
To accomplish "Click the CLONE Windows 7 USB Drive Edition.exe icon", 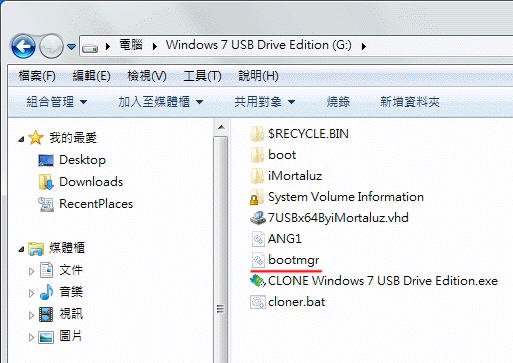I will [x=258, y=281].
